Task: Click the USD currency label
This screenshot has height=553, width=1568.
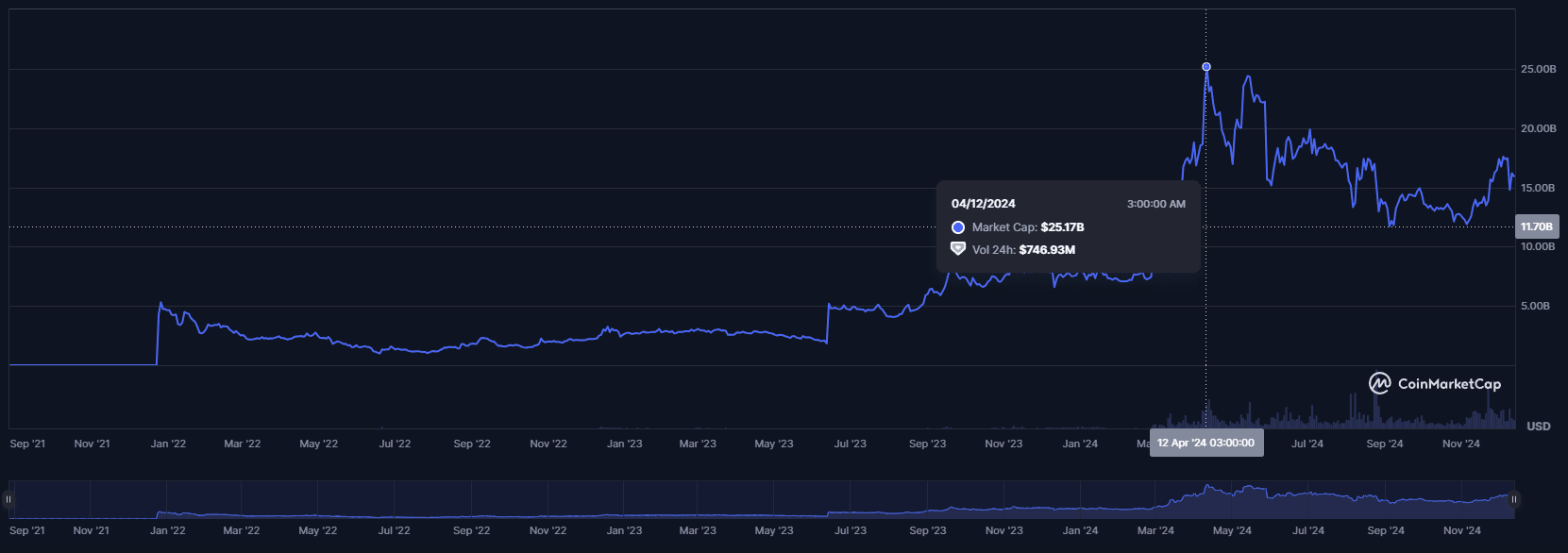Action: pos(1538,427)
